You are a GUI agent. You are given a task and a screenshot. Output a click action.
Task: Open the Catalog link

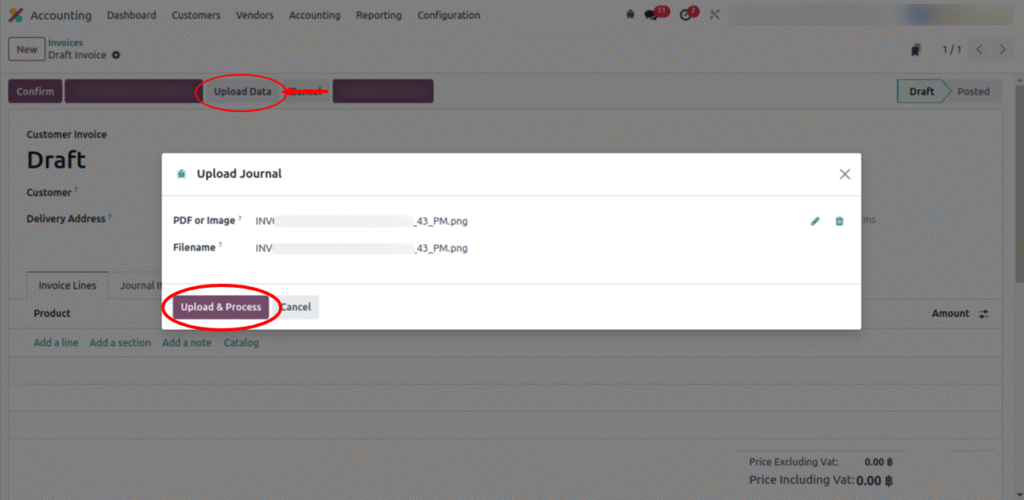pos(241,343)
